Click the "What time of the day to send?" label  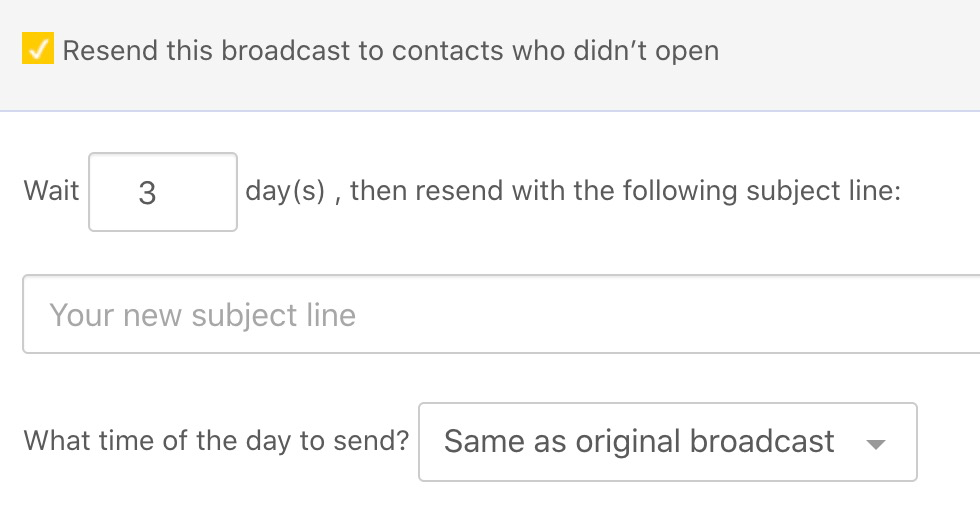click(216, 441)
